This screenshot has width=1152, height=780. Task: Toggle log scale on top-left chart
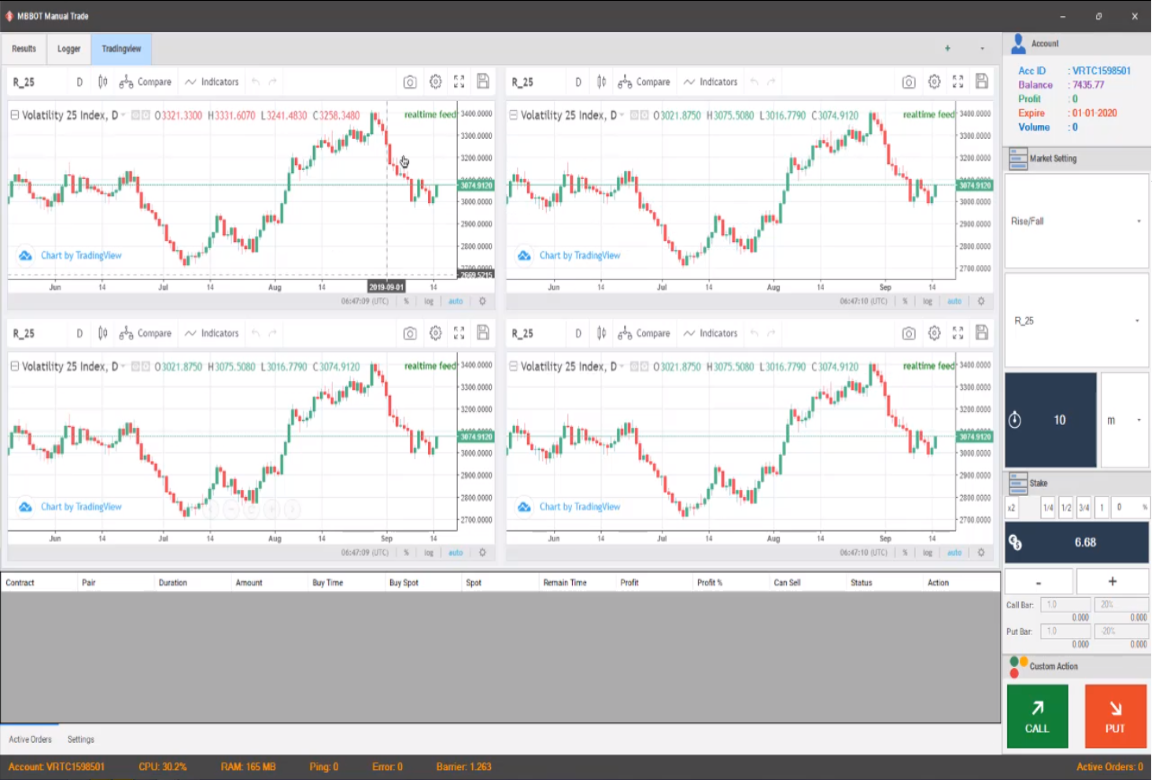coord(429,301)
